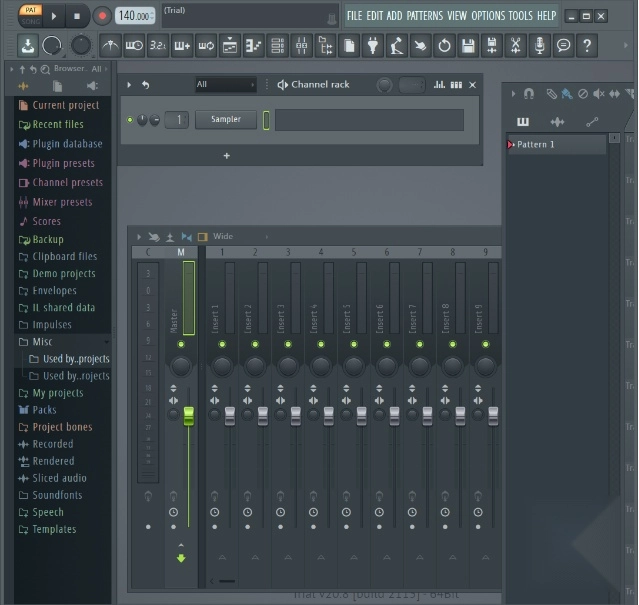The width and height of the screenshot is (639, 605).
Task: Click the plus button to add channel
Action: coord(226,156)
